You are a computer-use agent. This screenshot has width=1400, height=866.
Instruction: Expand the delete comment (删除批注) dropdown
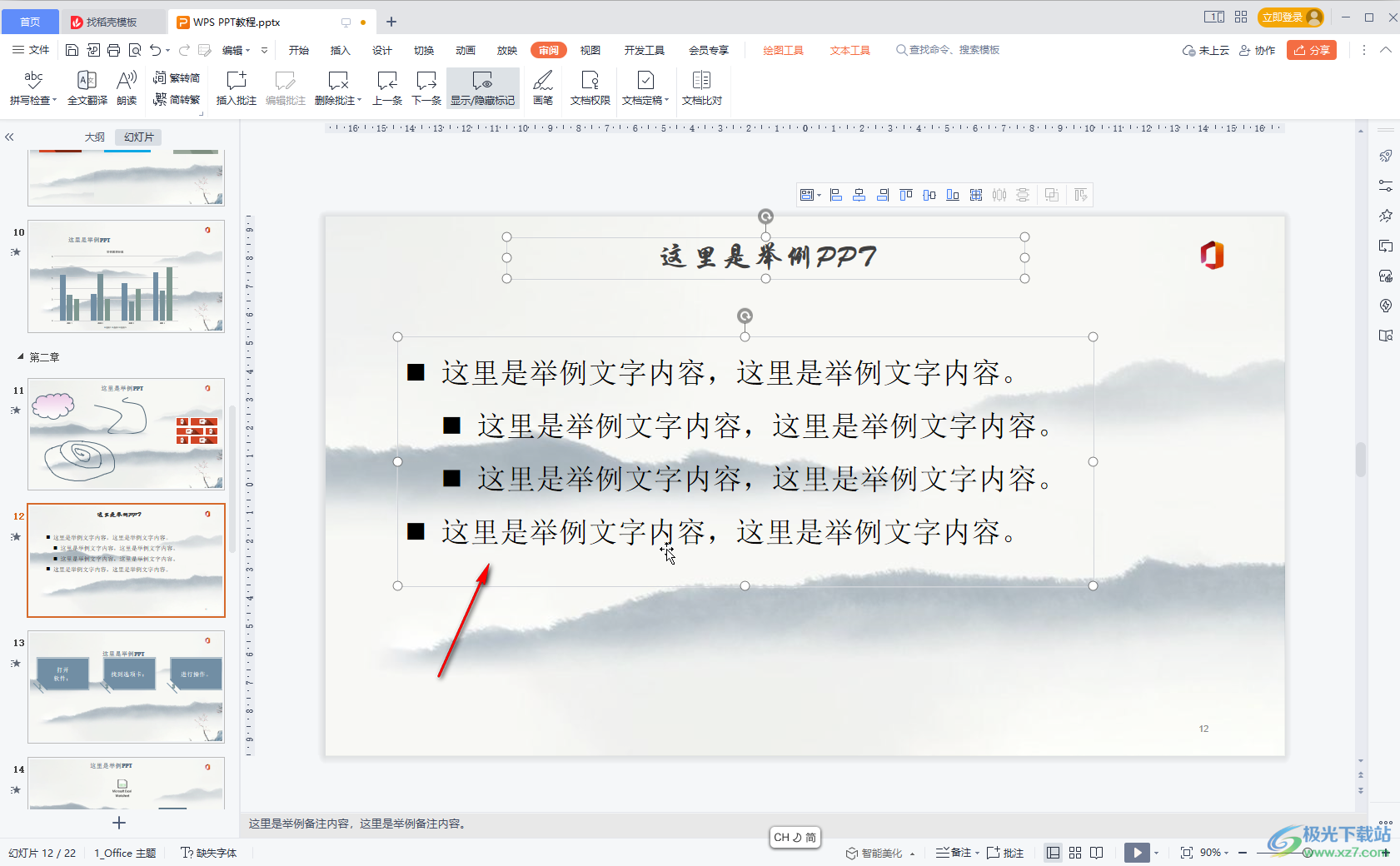click(359, 101)
